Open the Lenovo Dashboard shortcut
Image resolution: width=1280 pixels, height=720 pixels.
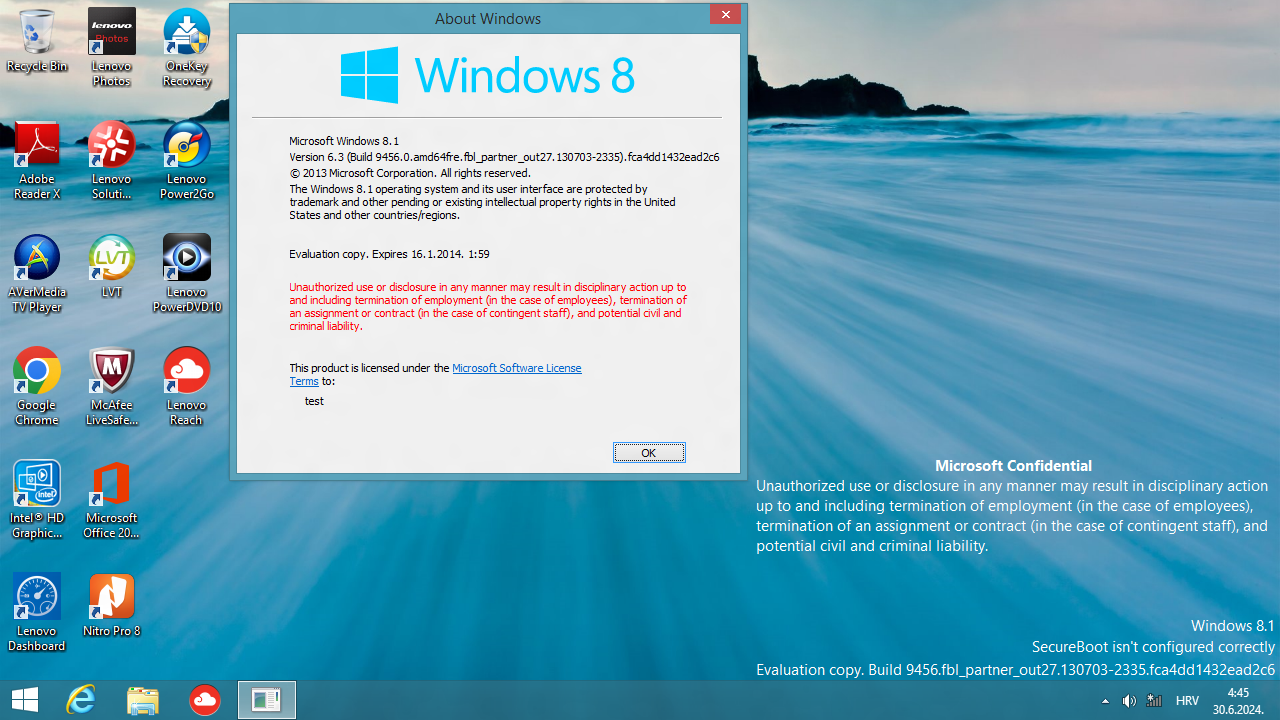[37, 612]
